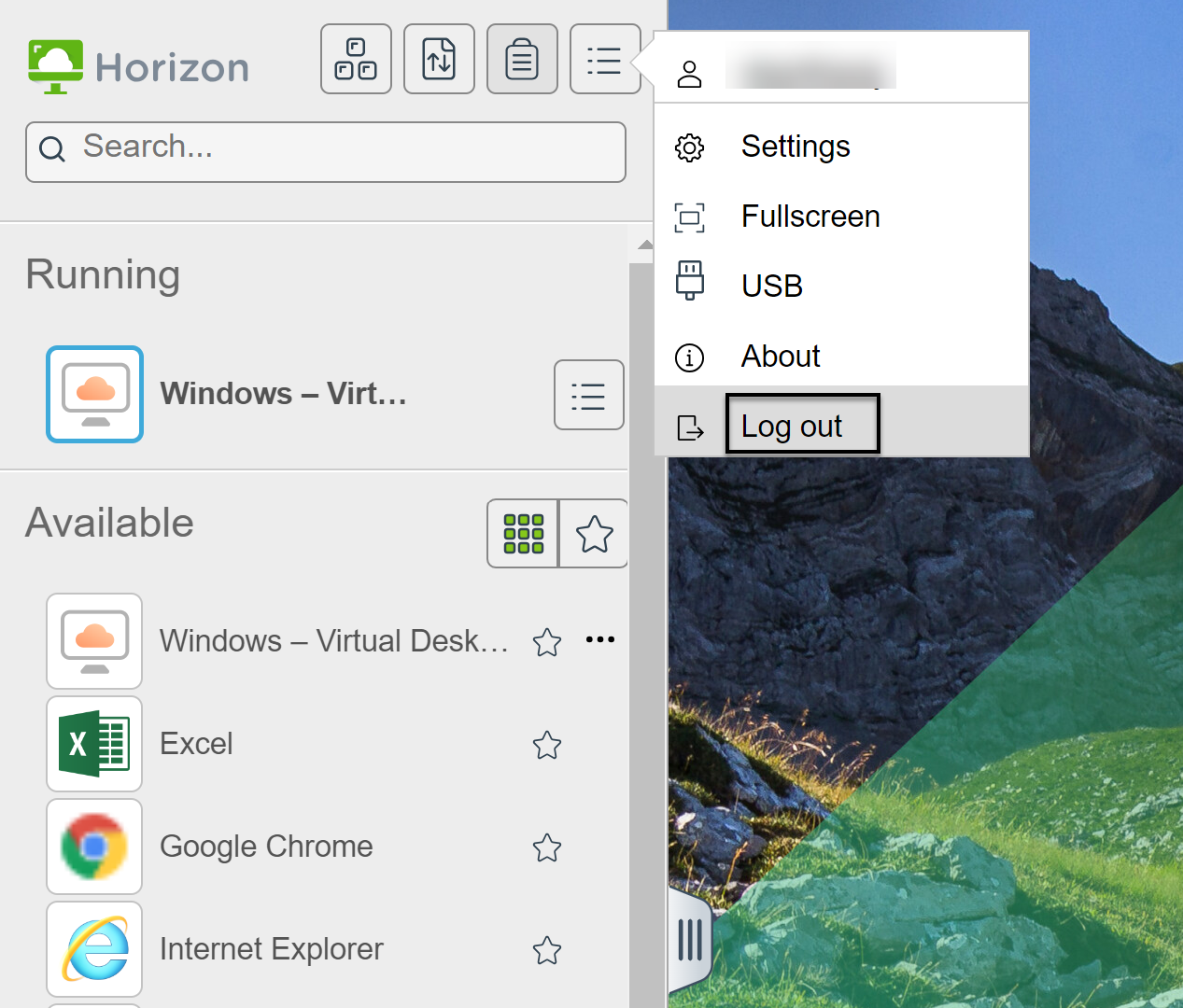This screenshot has width=1183, height=1008.
Task: Click the USB plug icon
Action: (x=689, y=280)
